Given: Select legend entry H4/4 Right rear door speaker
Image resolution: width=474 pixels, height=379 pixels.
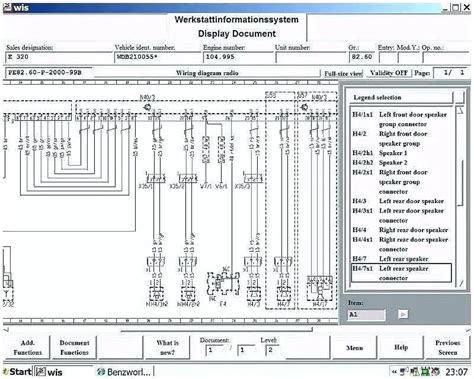Looking at the screenshot, I should click(400, 230).
